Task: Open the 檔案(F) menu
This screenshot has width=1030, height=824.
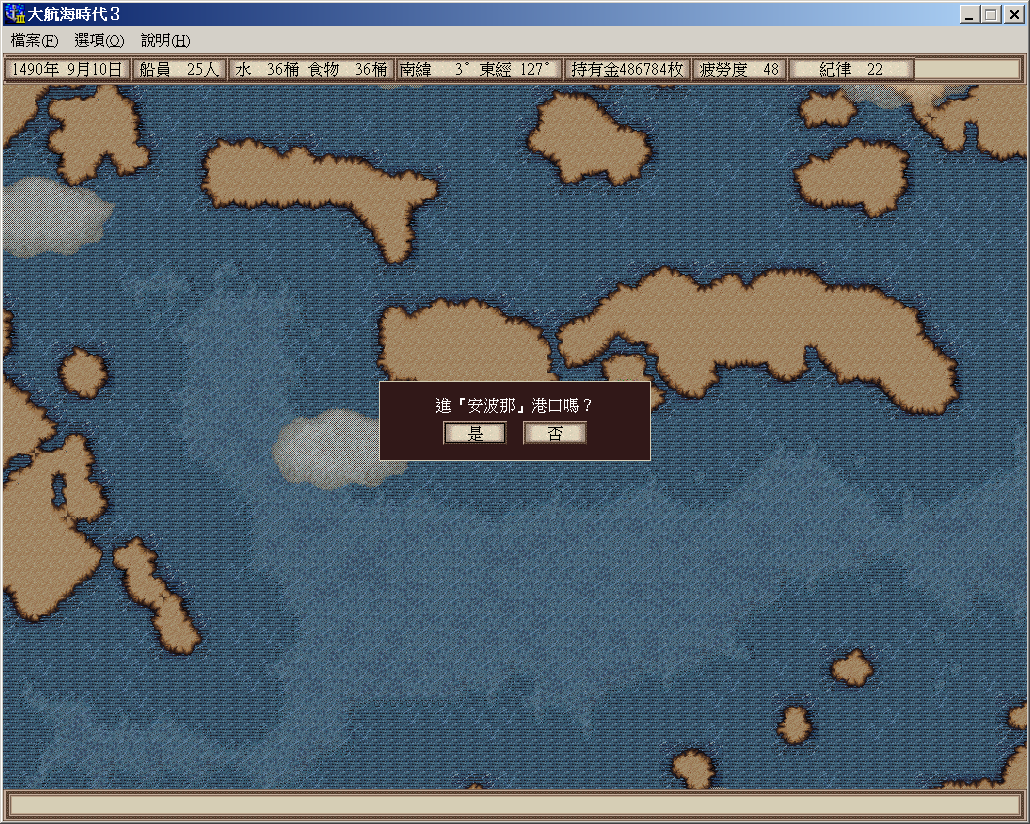Action: (x=34, y=41)
